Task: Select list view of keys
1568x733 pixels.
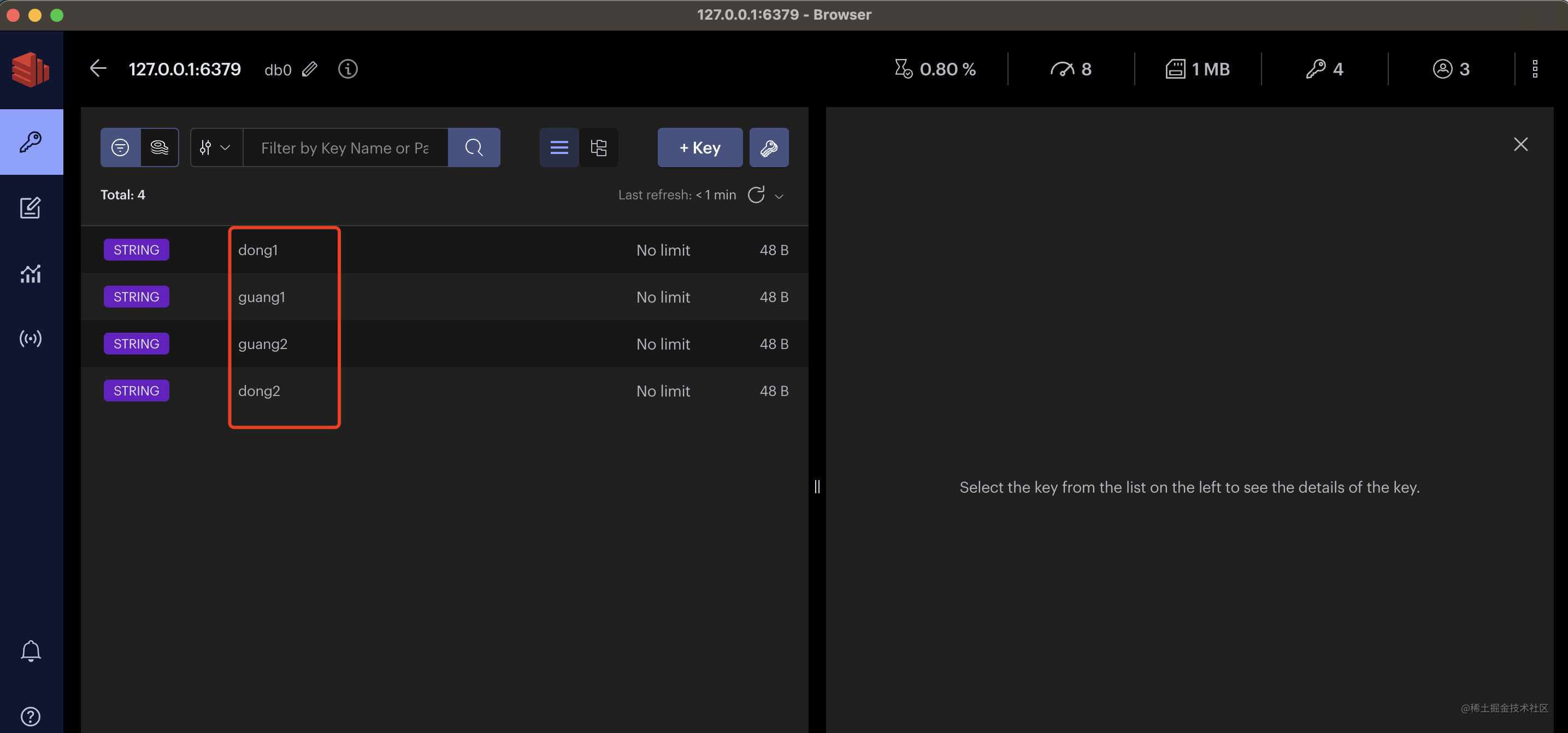Action: pos(559,148)
